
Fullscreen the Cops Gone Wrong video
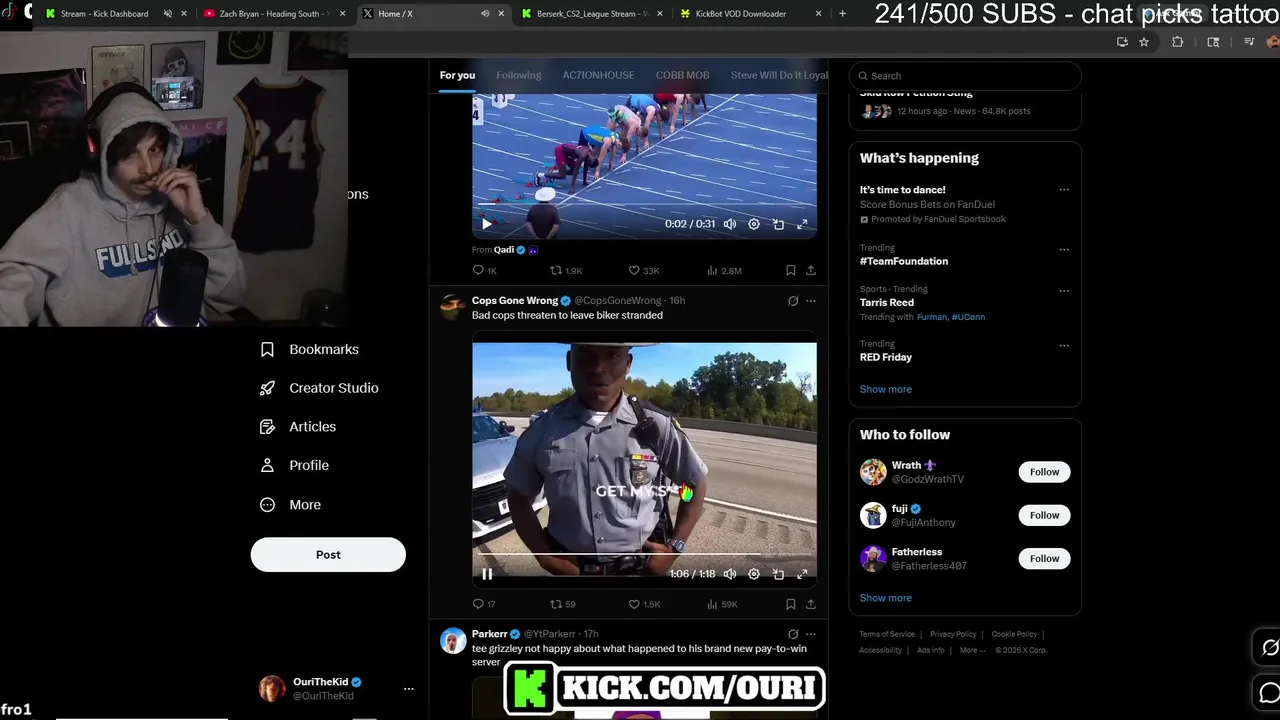click(x=802, y=574)
